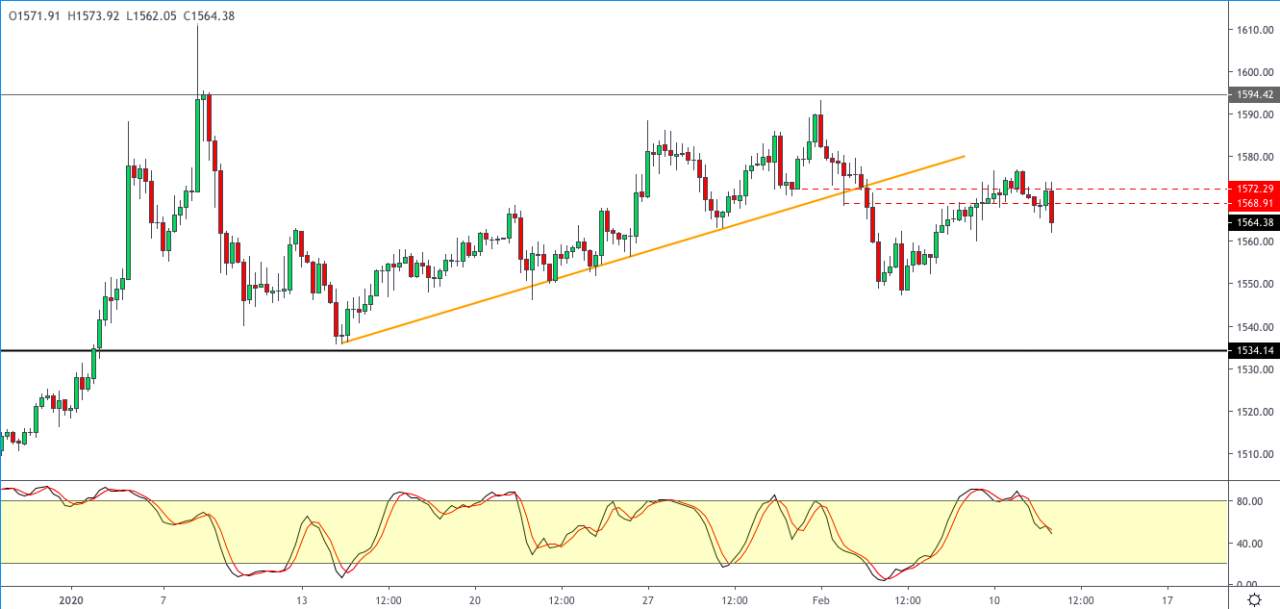This screenshot has width=1280, height=609.
Task: Click the 80.00 stochastic level label
Action: pos(1250,502)
